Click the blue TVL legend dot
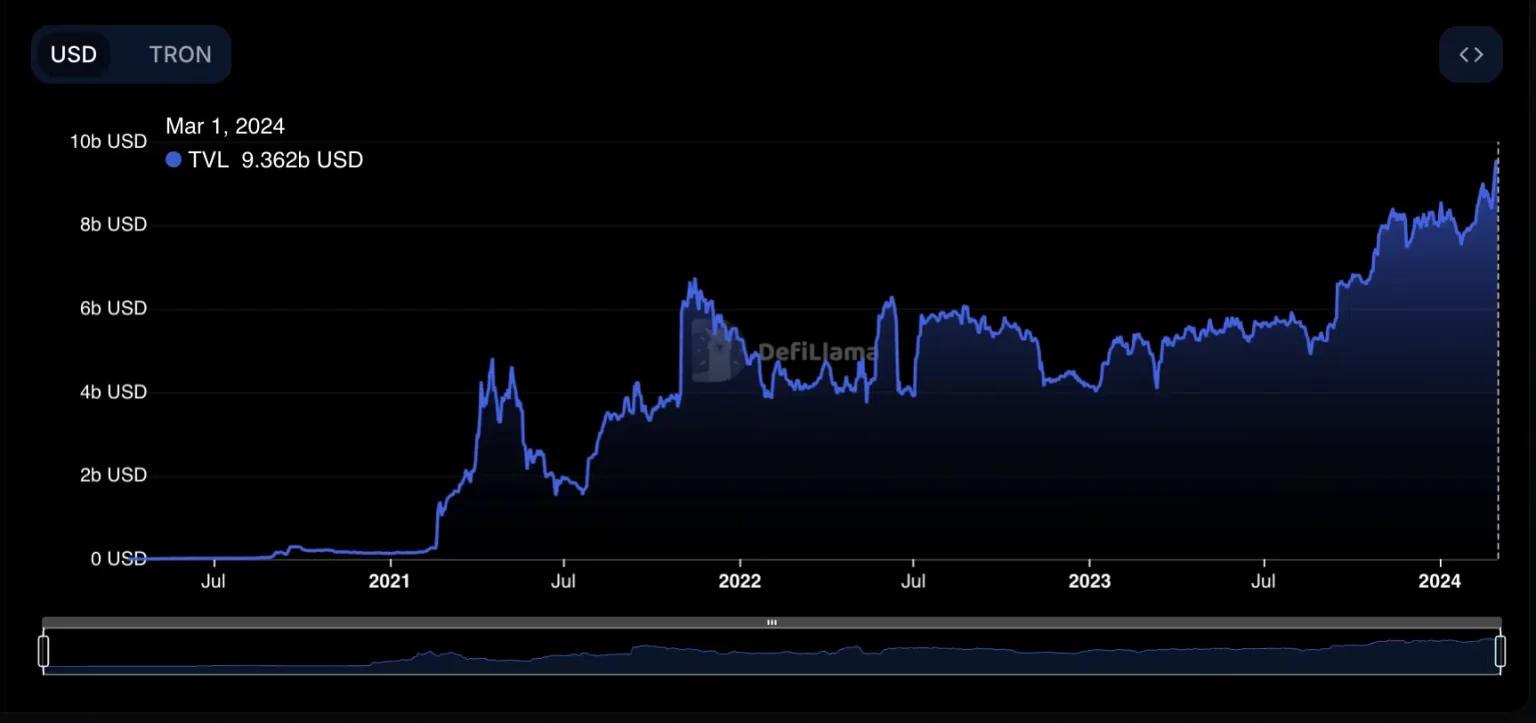Viewport: 1536px width, 723px height. (x=174, y=160)
